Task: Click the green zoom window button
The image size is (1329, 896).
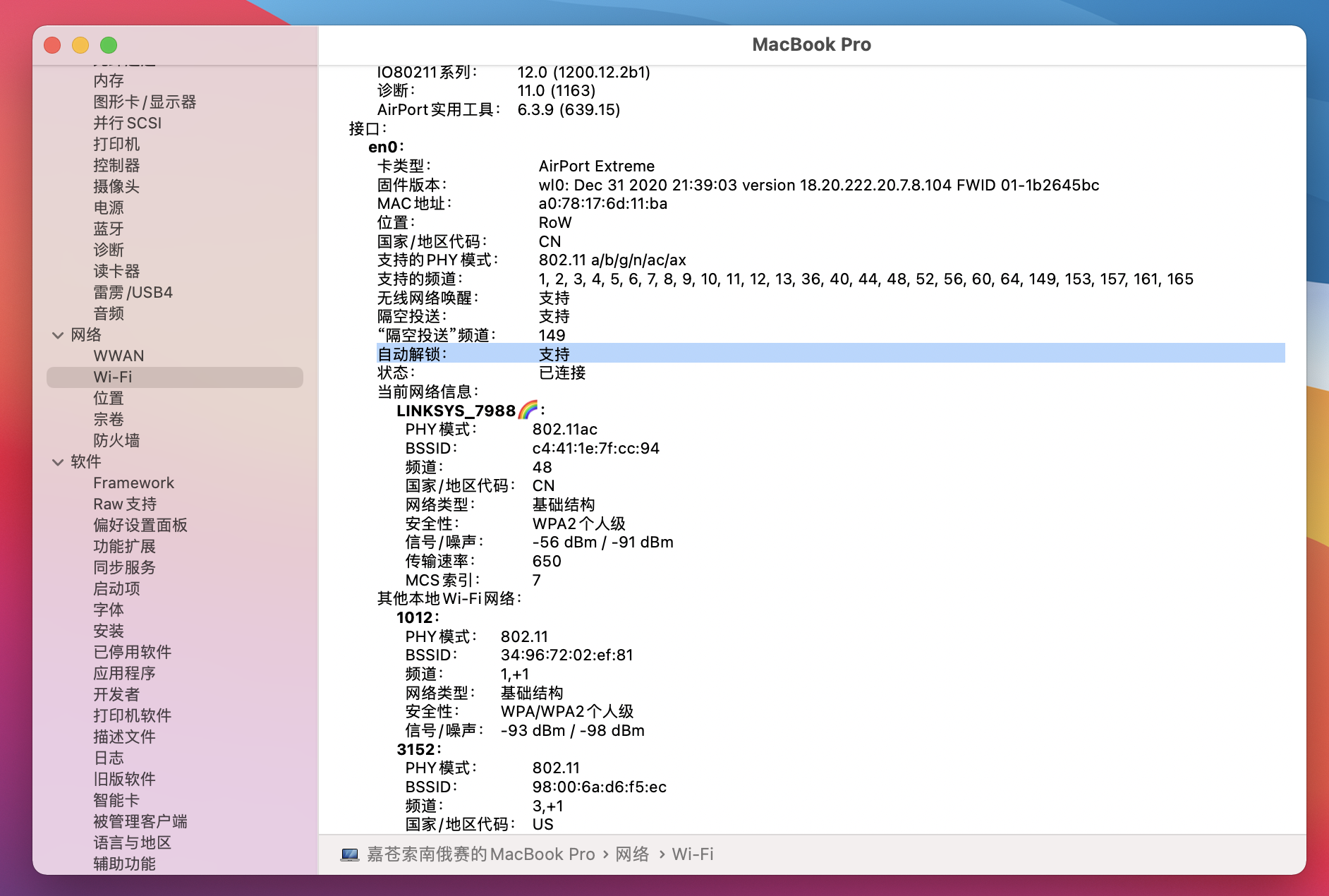Action: (109, 45)
